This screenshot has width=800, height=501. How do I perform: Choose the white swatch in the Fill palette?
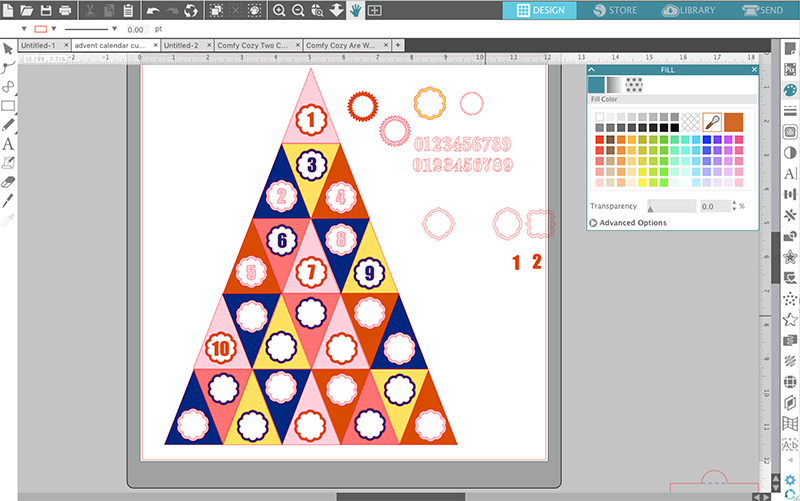[x=599, y=117]
